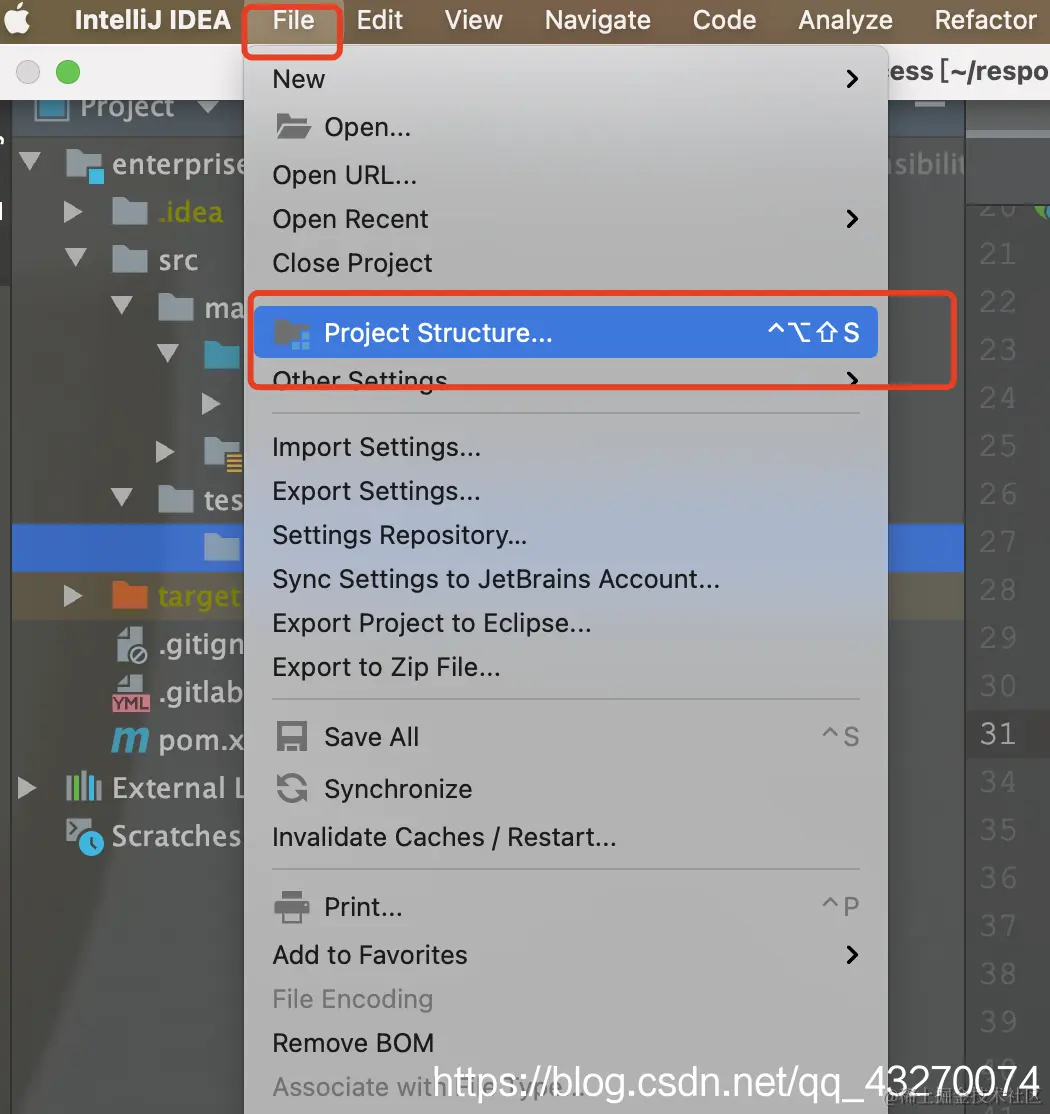Expand the target folder arrow

pyautogui.click(x=73, y=595)
